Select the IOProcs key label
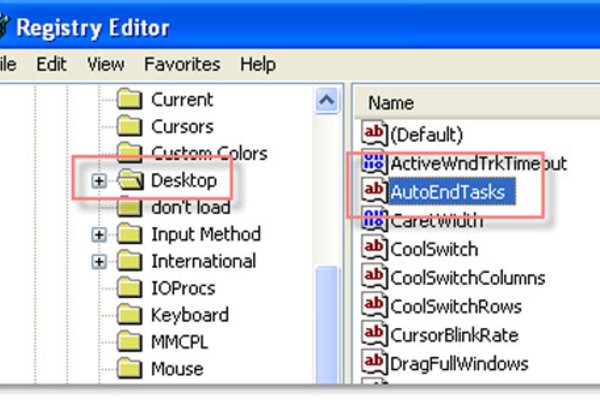Image resolution: width=600 pixels, height=400 pixels. point(183,289)
